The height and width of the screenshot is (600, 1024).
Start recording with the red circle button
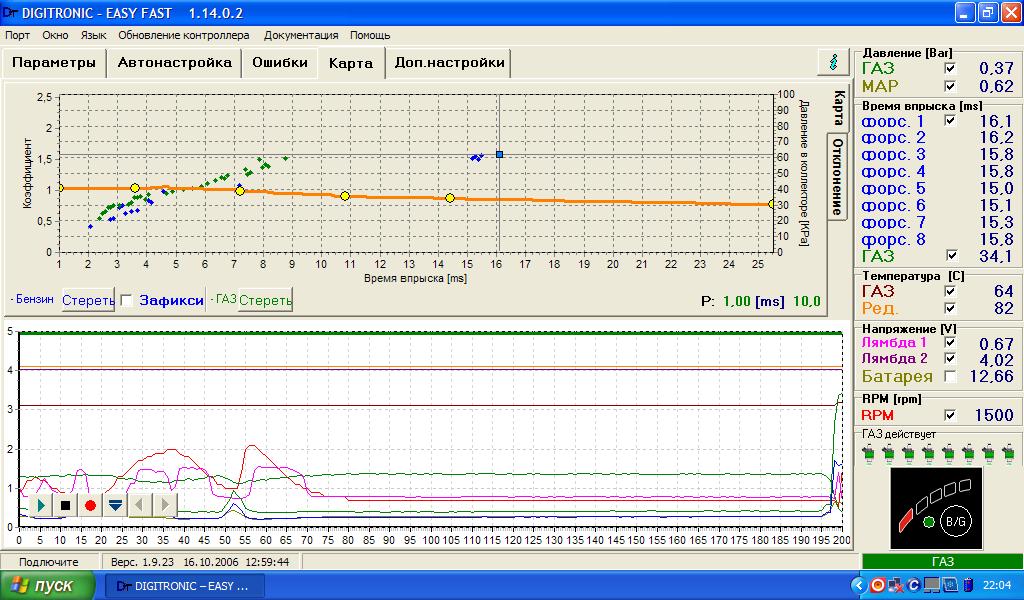click(90, 505)
